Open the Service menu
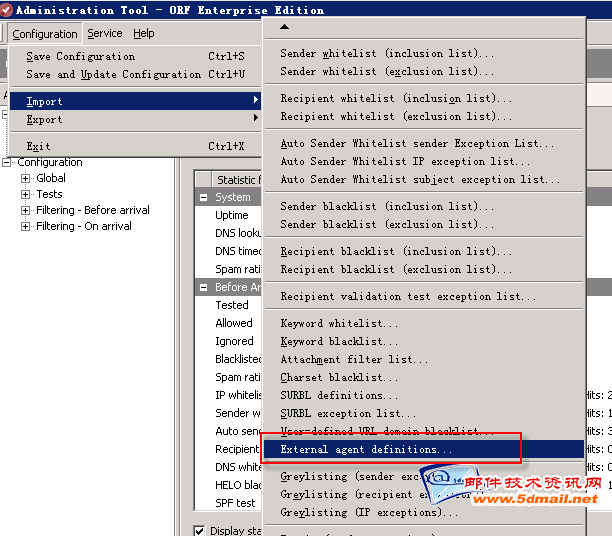 coord(105,34)
